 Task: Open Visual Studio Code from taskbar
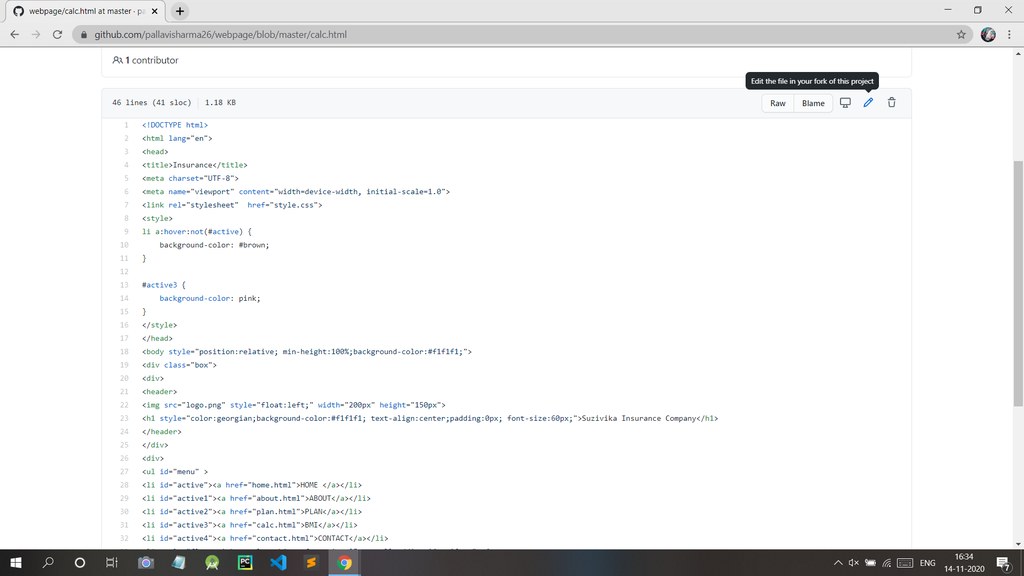pos(278,562)
